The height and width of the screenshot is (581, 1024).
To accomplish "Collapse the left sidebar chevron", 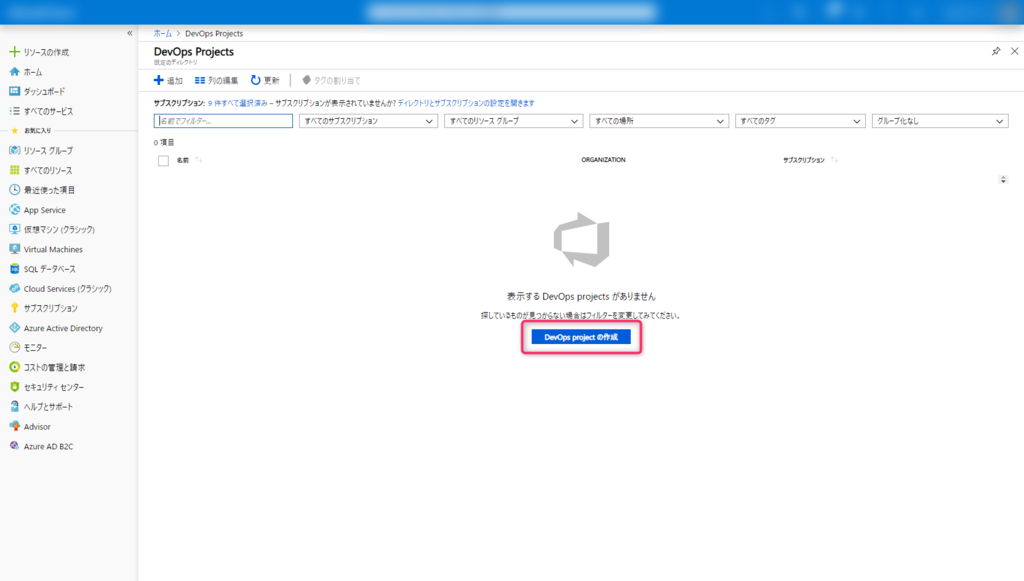I will pos(129,33).
